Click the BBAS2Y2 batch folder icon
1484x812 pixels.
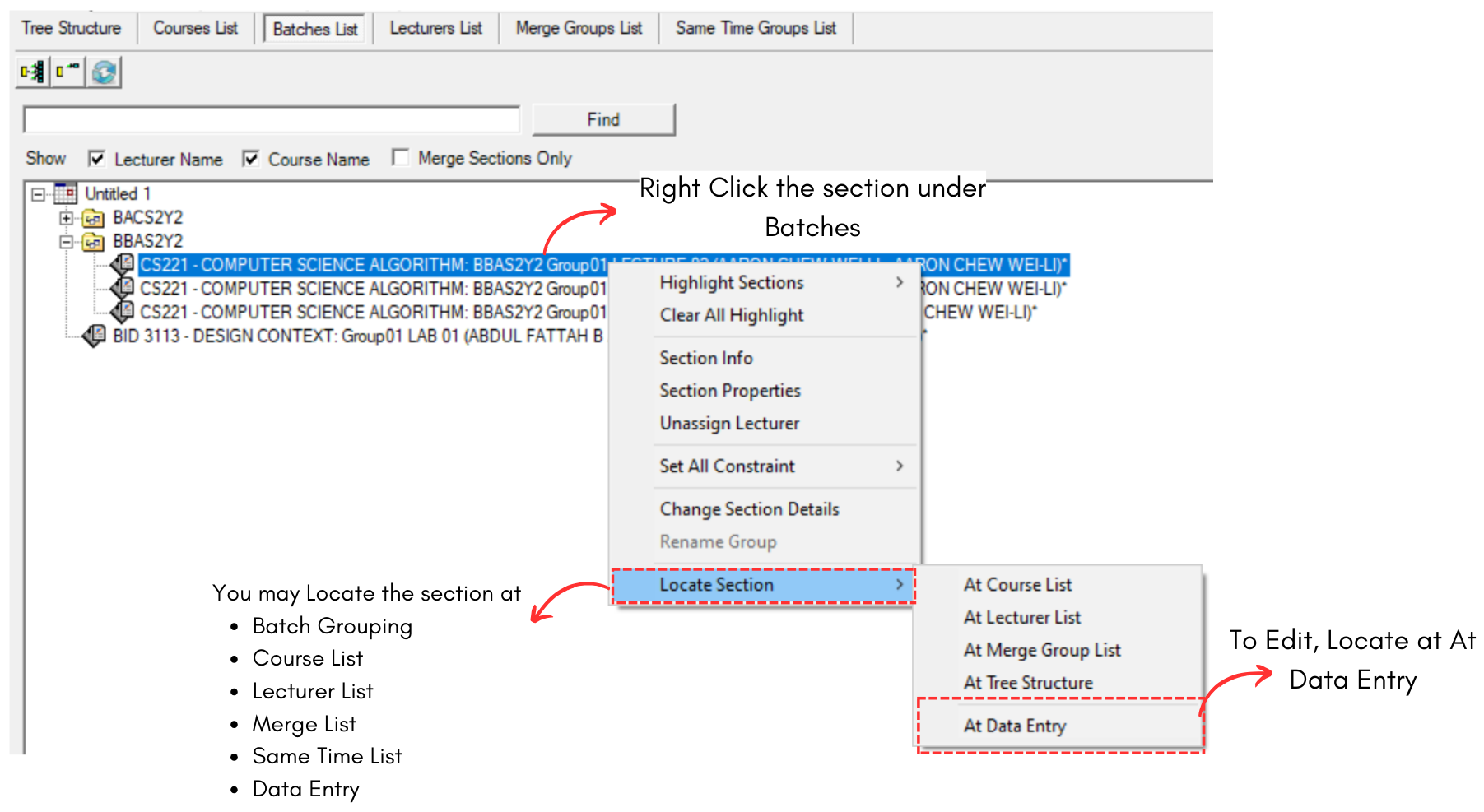pos(94,242)
